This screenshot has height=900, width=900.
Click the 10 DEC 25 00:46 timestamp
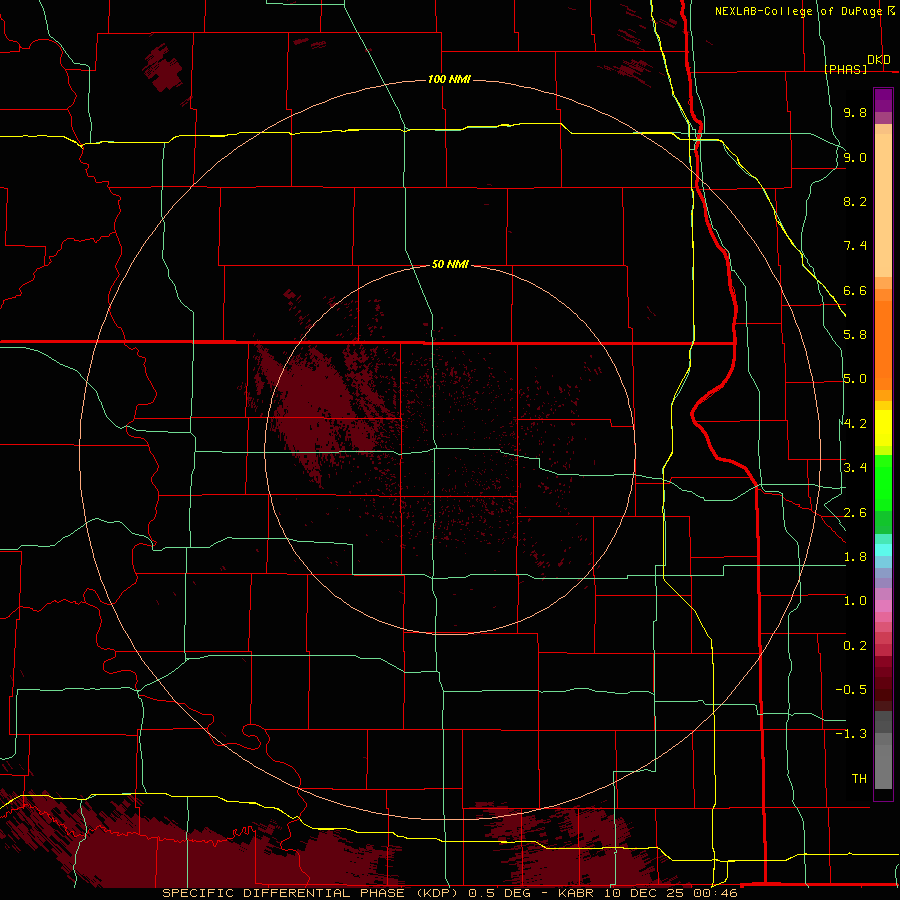coord(670,893)
